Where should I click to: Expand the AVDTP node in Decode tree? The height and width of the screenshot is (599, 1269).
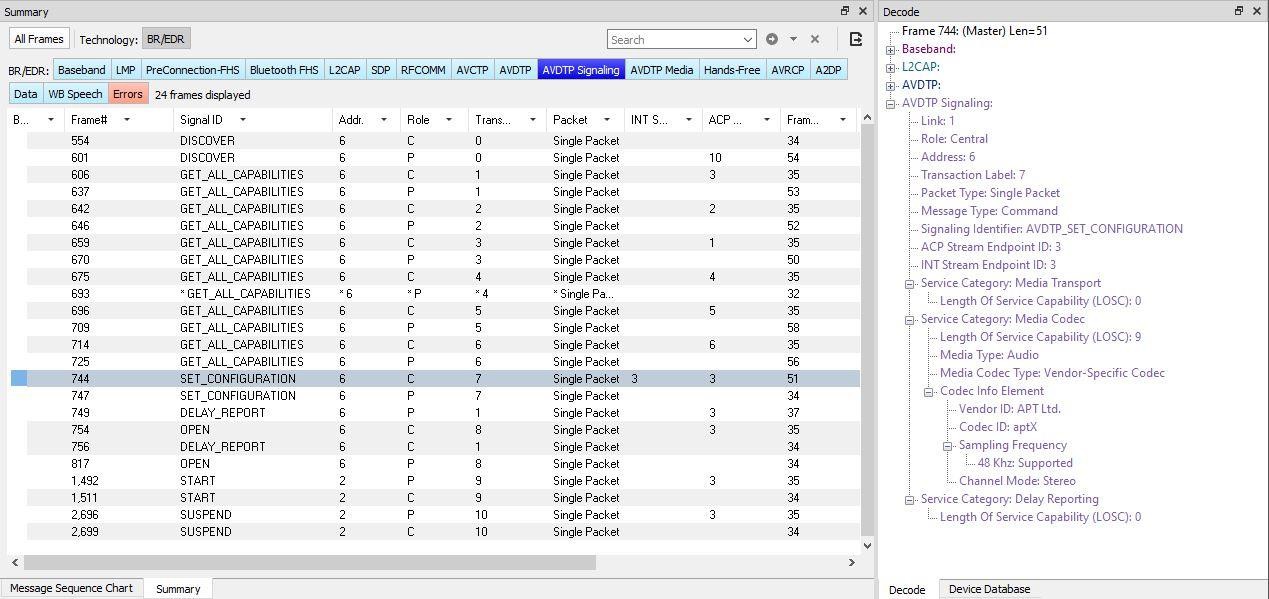891,85
